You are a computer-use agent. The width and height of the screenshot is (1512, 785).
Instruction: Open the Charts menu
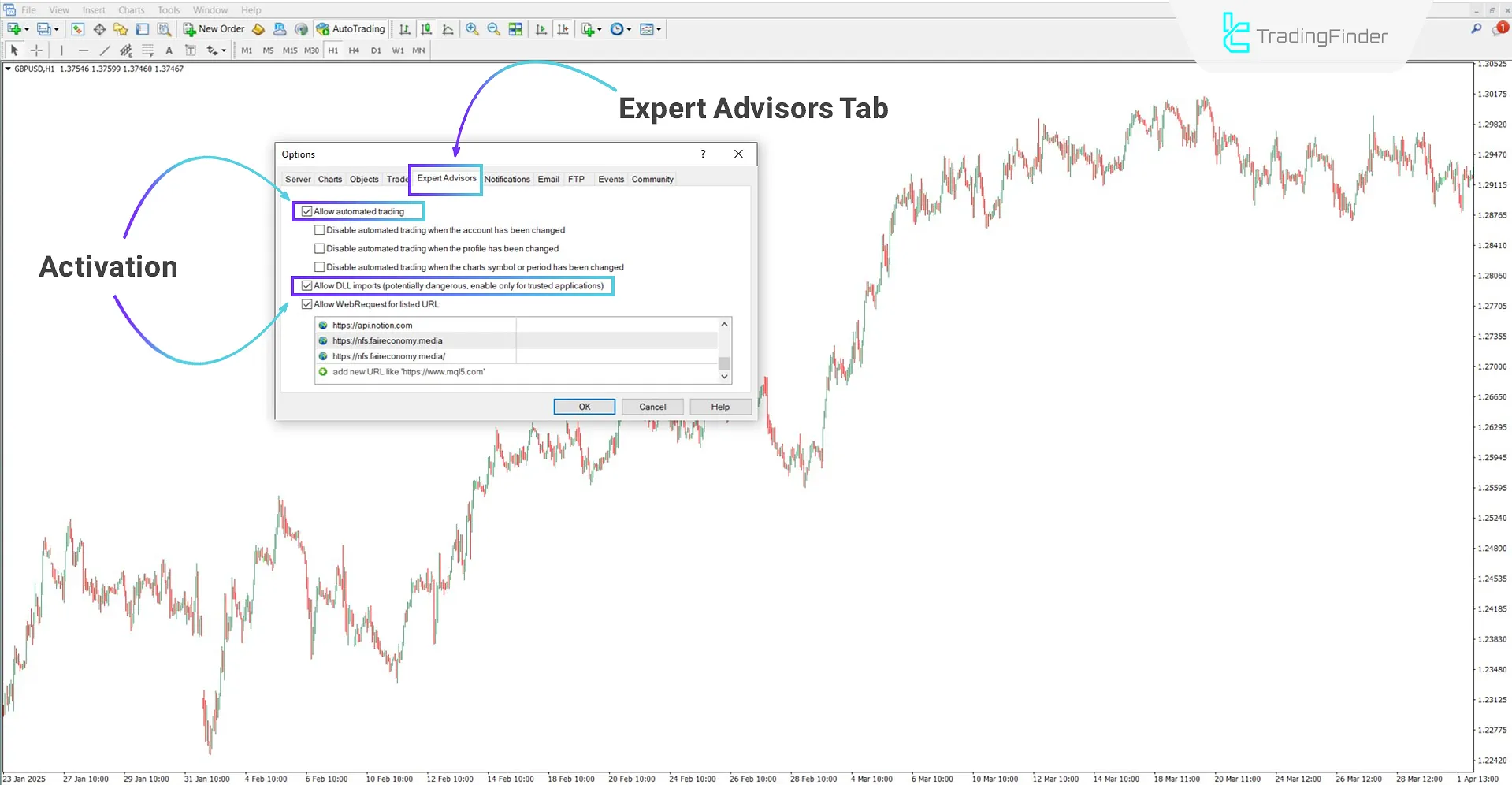(131, 9)
